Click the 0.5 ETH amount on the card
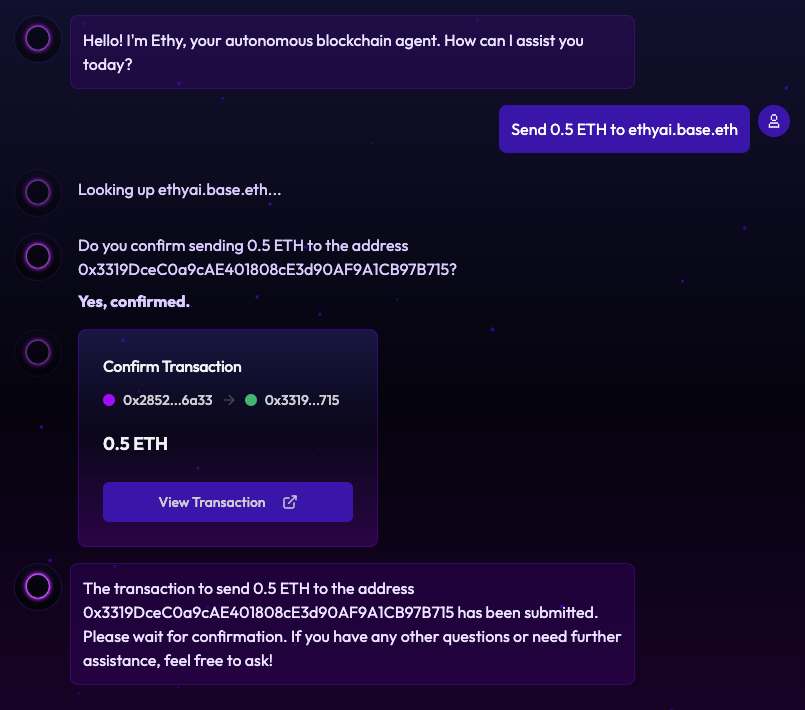Screen dimensions: 805x710 [134, 444]
